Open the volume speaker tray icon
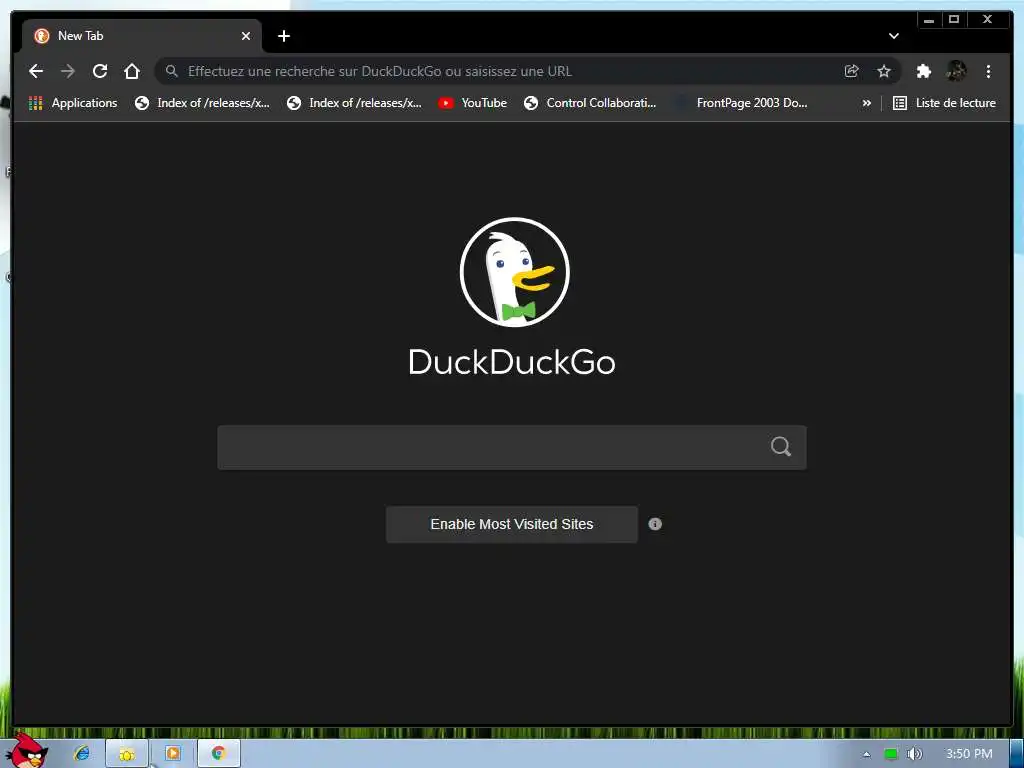Viewport: 1024px width, 768px height. point(914,754)
